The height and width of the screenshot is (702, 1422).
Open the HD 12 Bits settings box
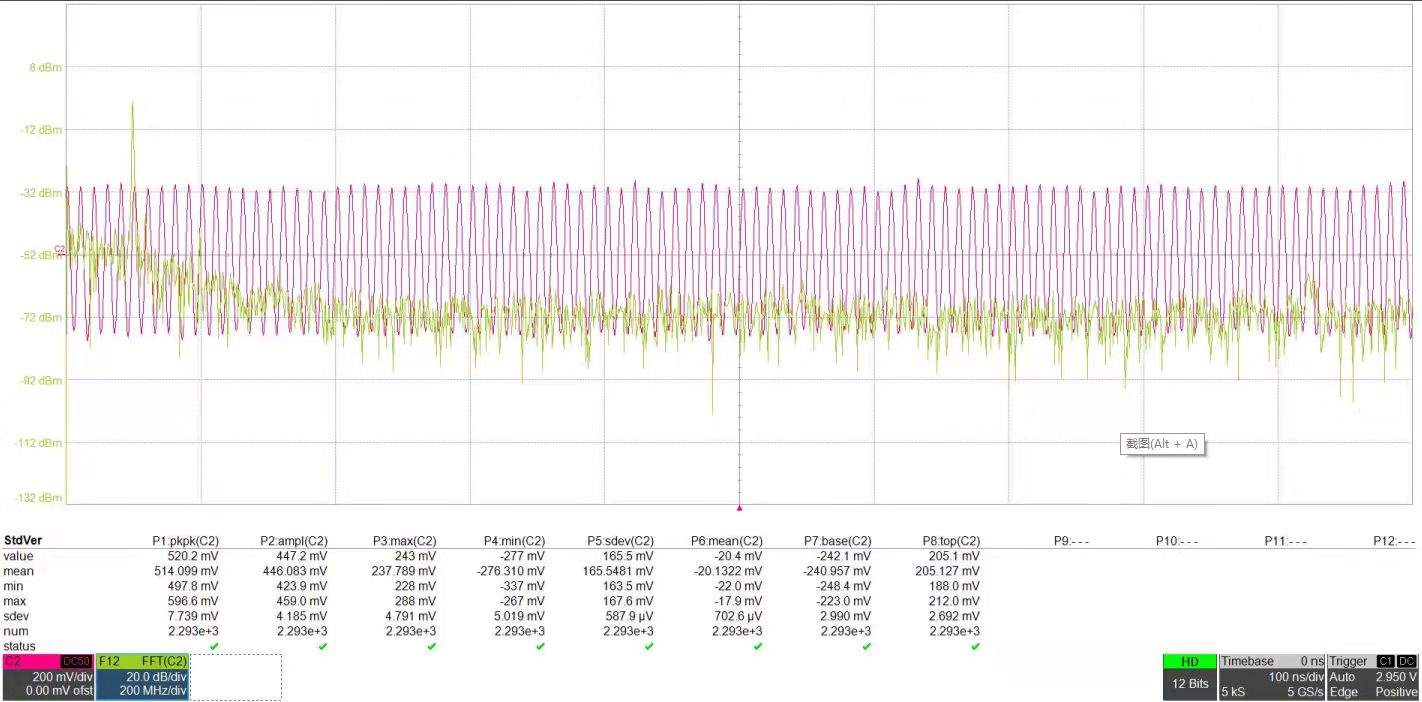[x=1189, y=677]
